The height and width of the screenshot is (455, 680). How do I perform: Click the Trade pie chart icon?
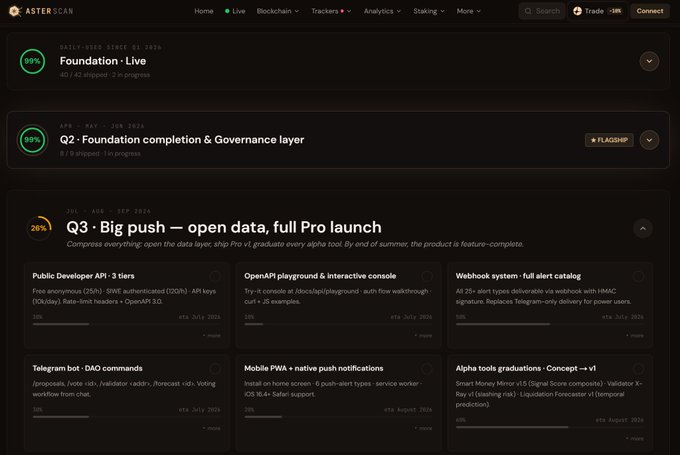pos(577,11)
